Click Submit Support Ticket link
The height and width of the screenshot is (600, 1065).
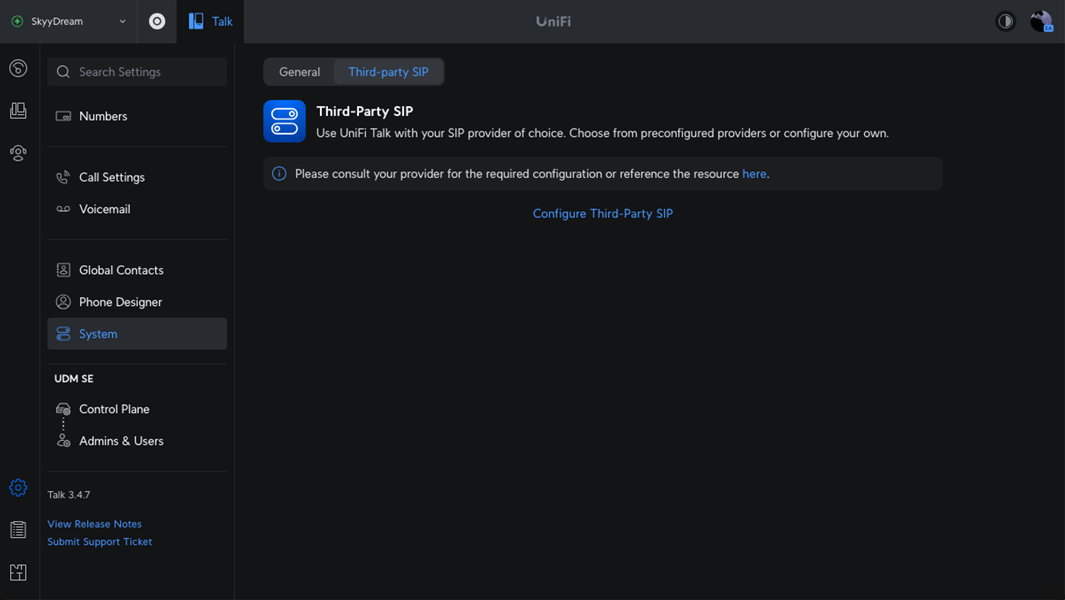[99, 542]
